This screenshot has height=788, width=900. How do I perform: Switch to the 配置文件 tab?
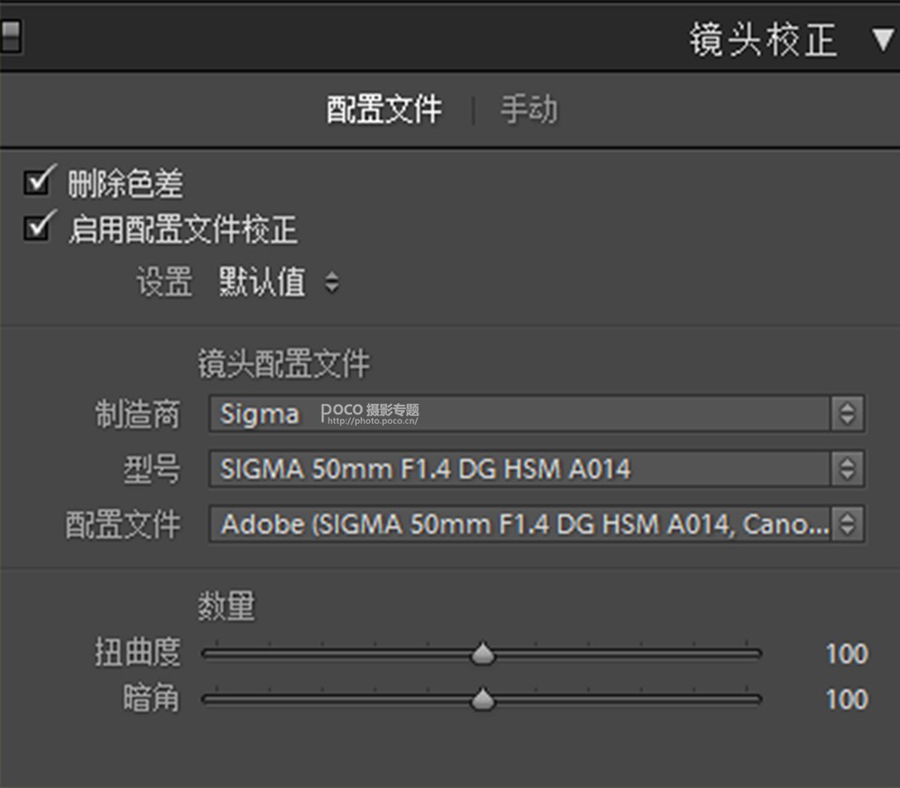[384, 109]
